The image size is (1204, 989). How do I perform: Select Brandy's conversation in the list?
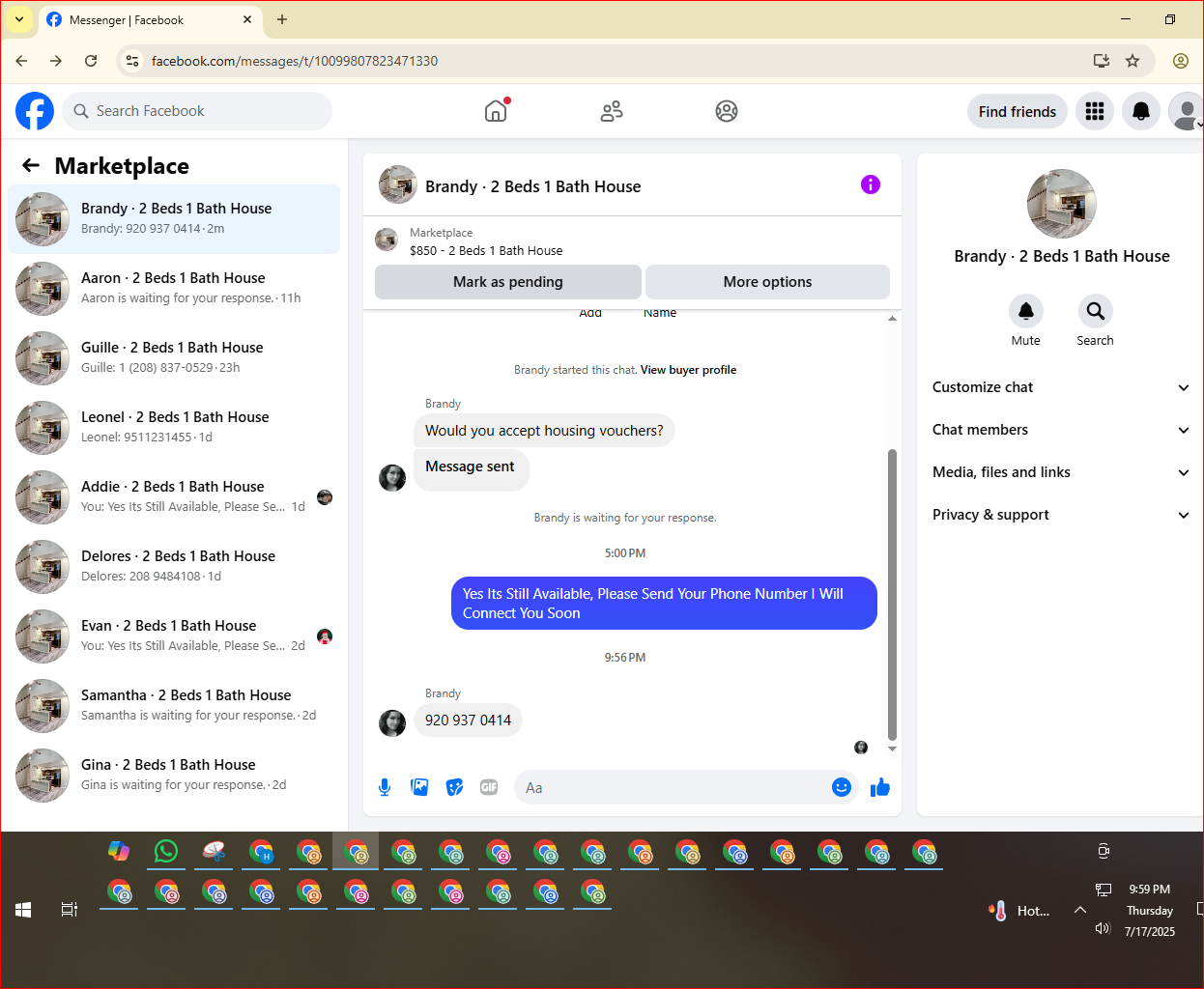click(174, 219)
